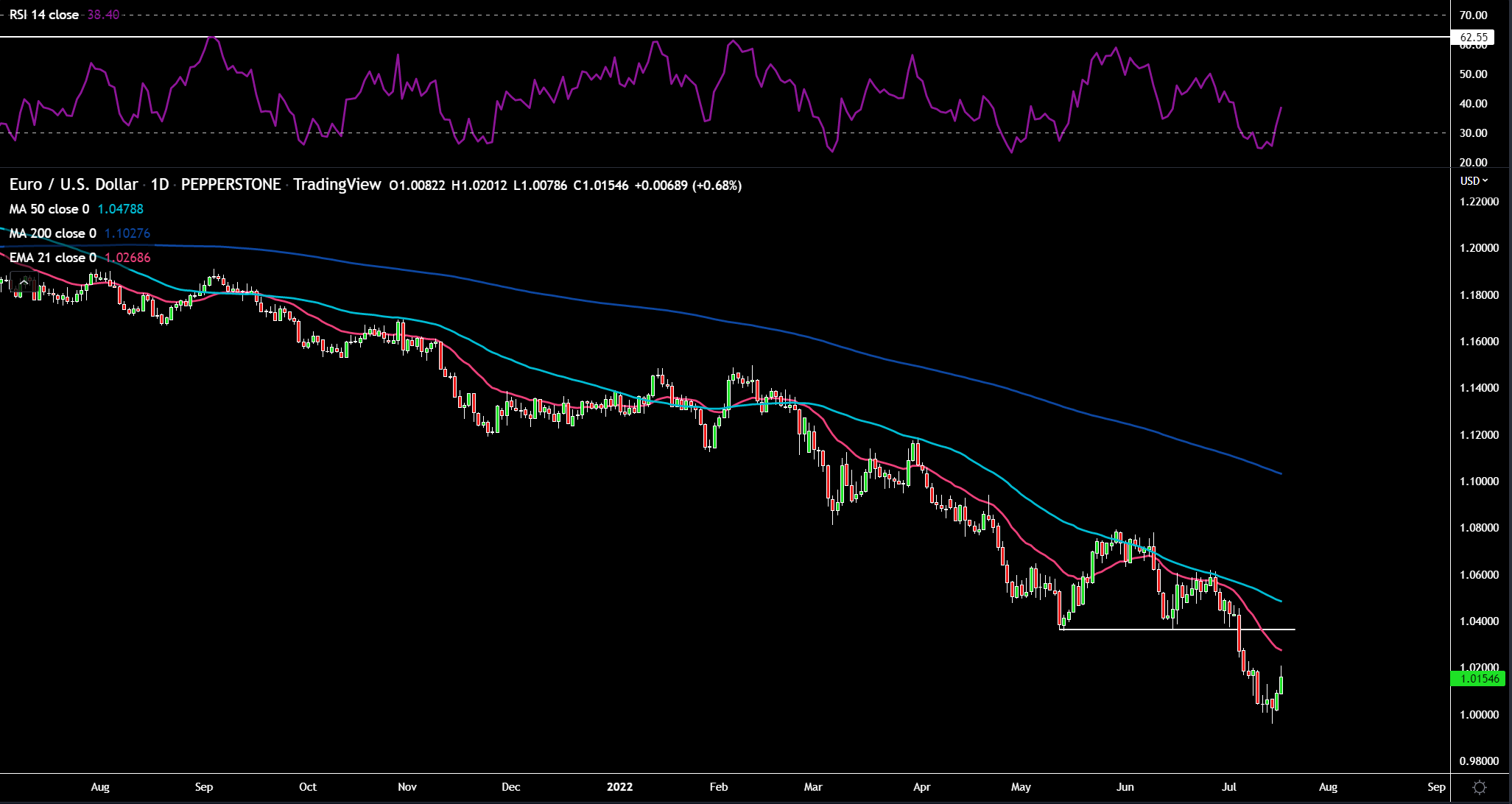1512x804 pixels.
Task: Collapse the indicator legend with chevron button
Action: (x=24, y=282)
